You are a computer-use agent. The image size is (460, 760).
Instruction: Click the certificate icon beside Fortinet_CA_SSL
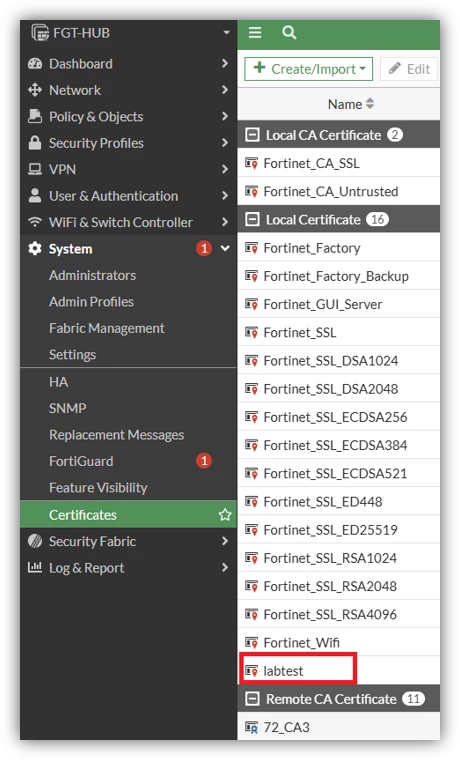[x=251, y=163]
